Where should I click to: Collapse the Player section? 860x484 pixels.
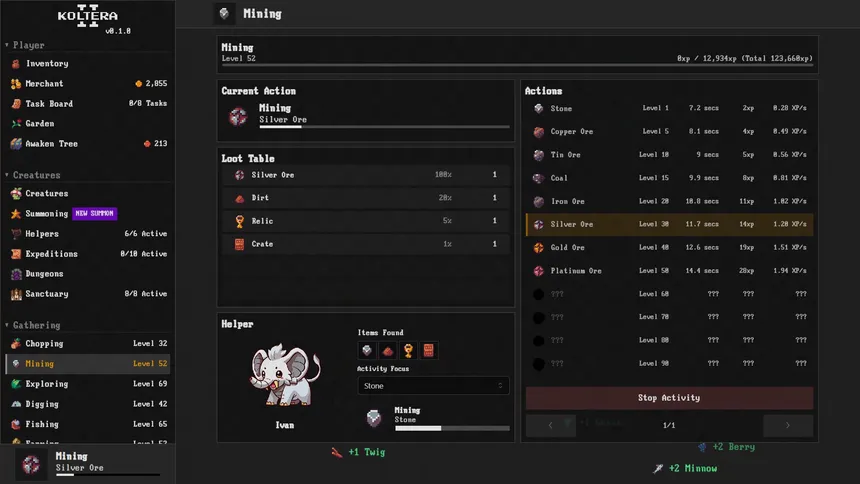point(25,45)
